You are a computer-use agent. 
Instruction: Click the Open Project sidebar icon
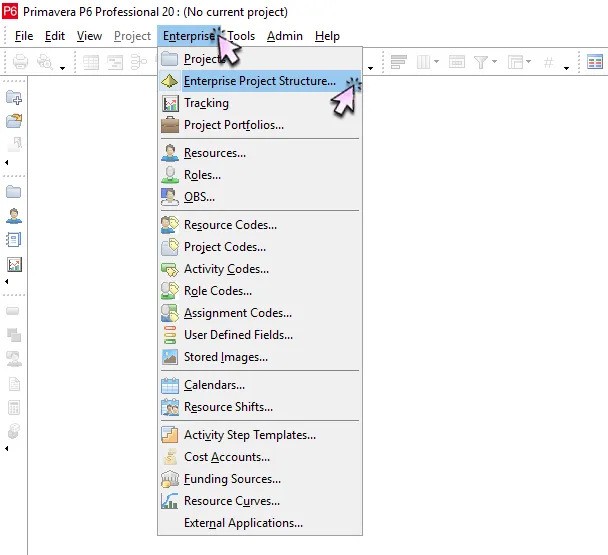pyautogui.click(x=14, y=121)
